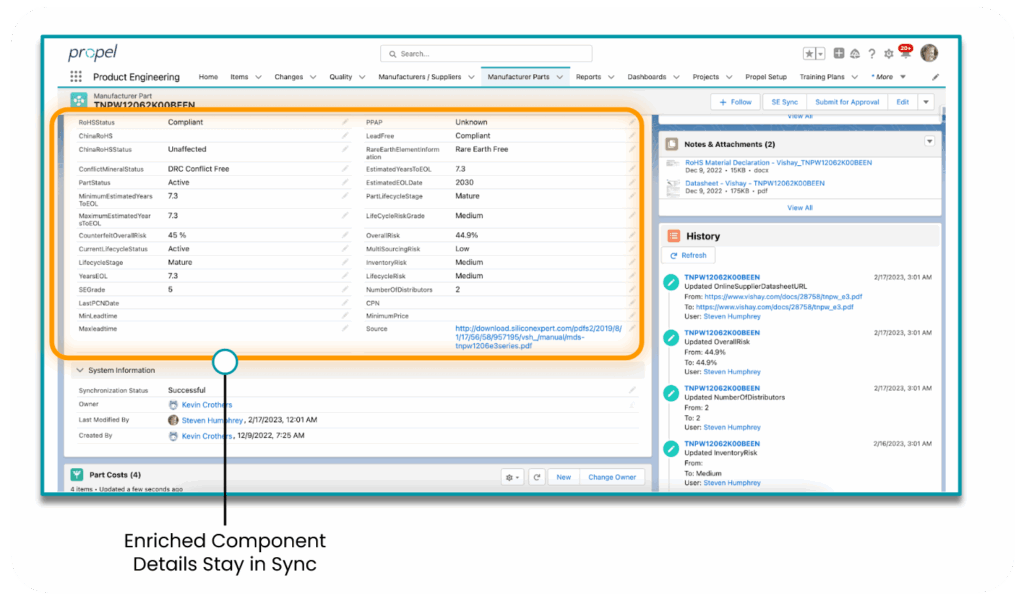Click the pencil edit icon for RoHSStatus
Image resolution: width=1024 pixels, height=596 pixels.
coord(345,123)
